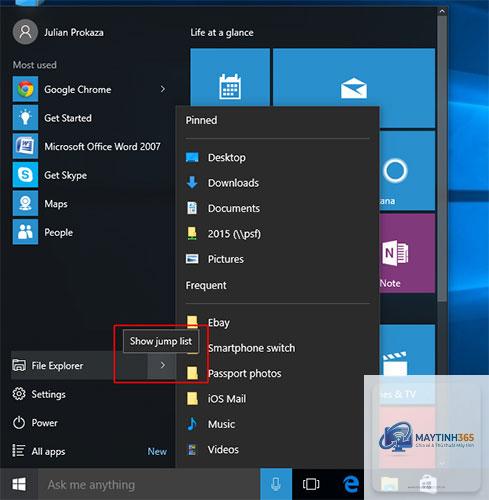Click the Windows Start button

coord(19,484)
